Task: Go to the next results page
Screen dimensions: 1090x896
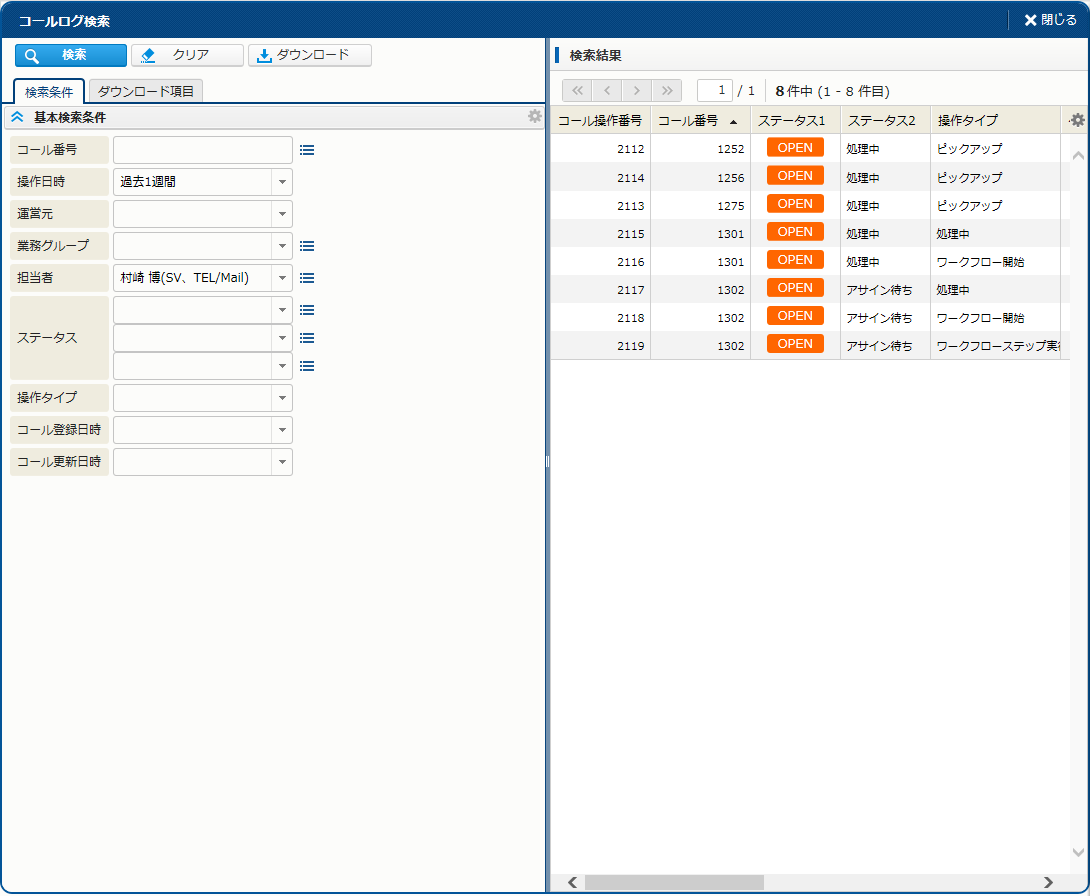Action: click(637, 91)
